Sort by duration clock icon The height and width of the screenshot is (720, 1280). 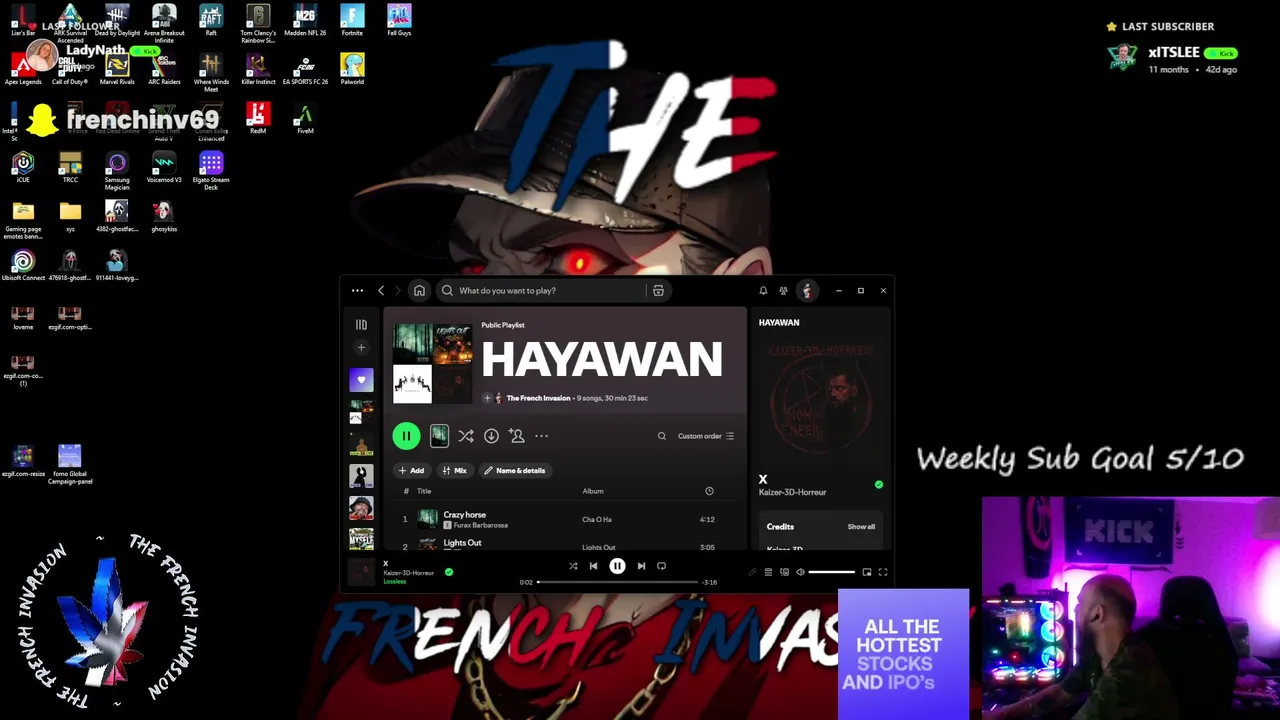click(709, 491)
